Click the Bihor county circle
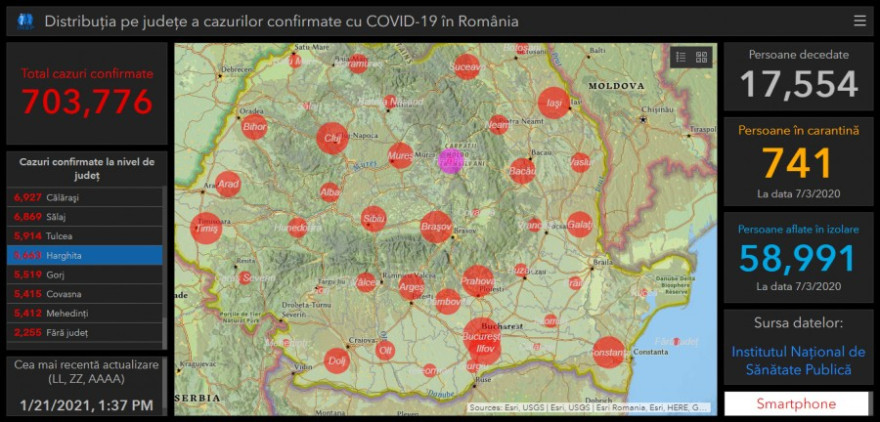880x422 pixels. [255, 129]
